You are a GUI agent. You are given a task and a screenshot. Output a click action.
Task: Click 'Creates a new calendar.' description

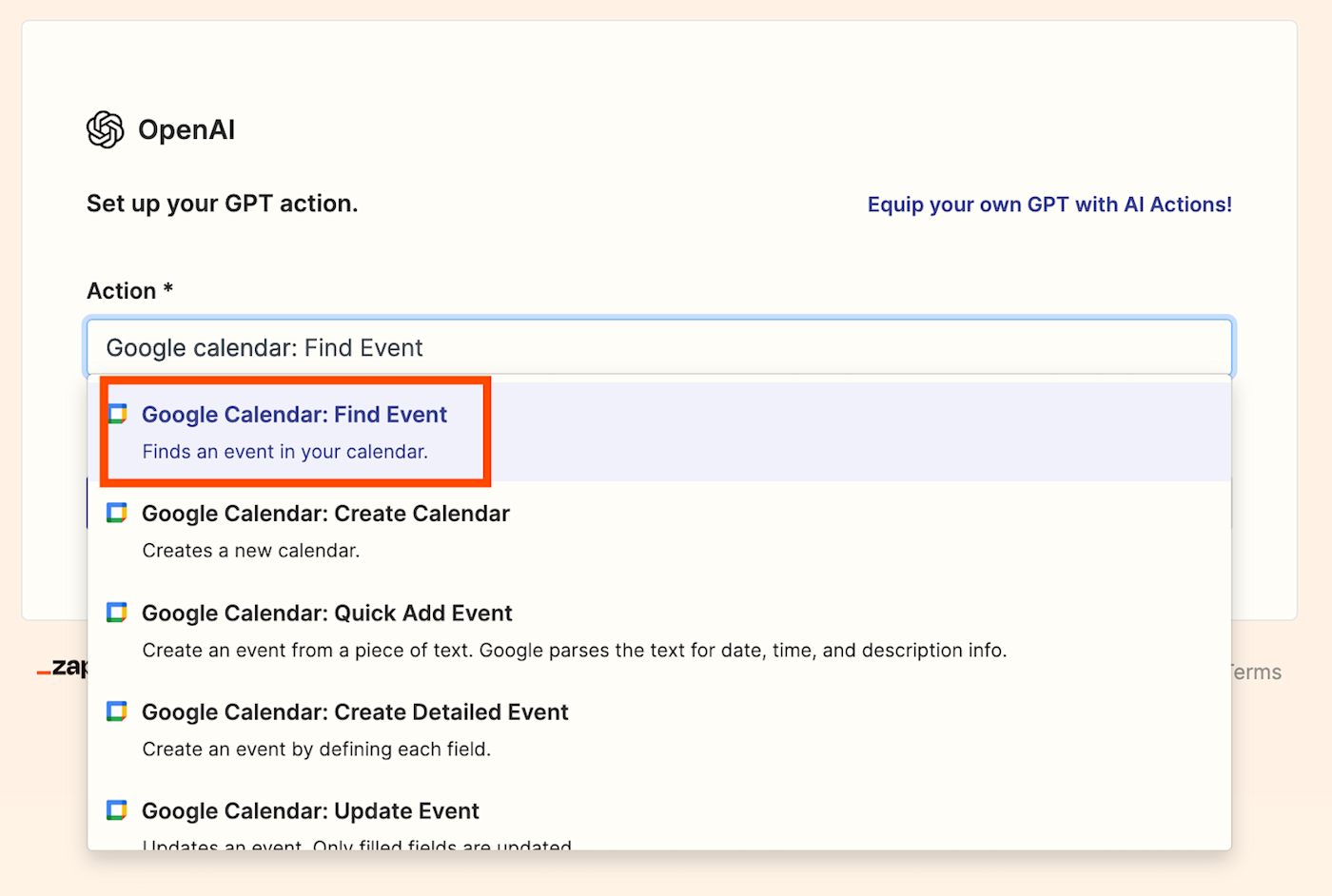click(x=251, y=551)
